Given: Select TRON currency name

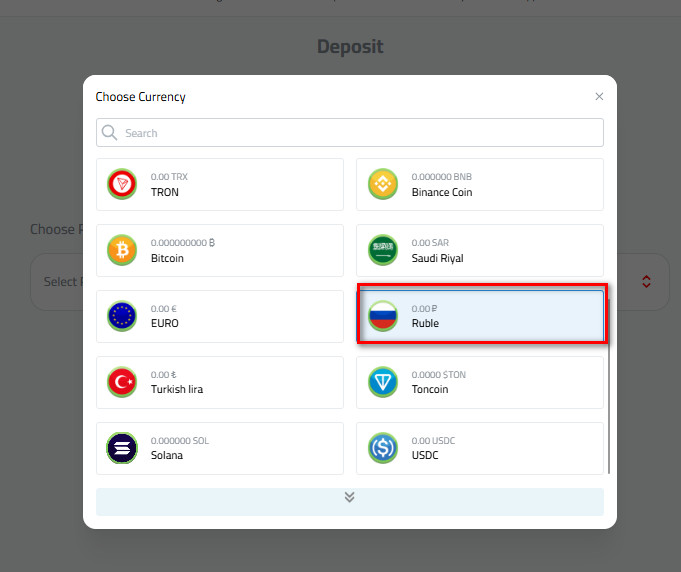Looking at the screenshot, I should point(165,192).
